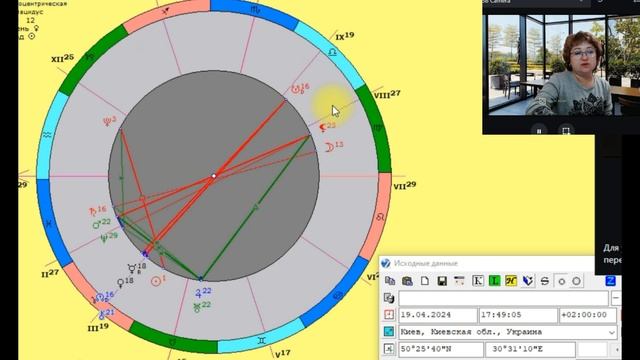Viewport: 640px width, 360px height.
Task: Click the Paste data icon in Исходные данные toolbar
Action: (x=407, y=281)
